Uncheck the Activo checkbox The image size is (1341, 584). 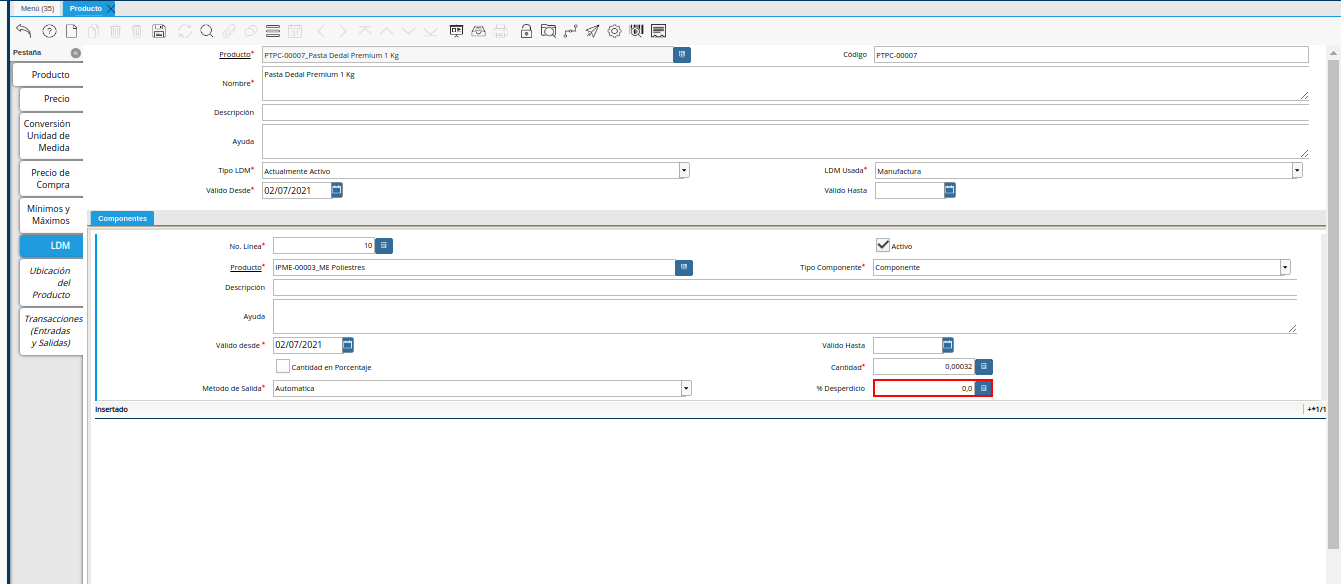tap(883, 245)
